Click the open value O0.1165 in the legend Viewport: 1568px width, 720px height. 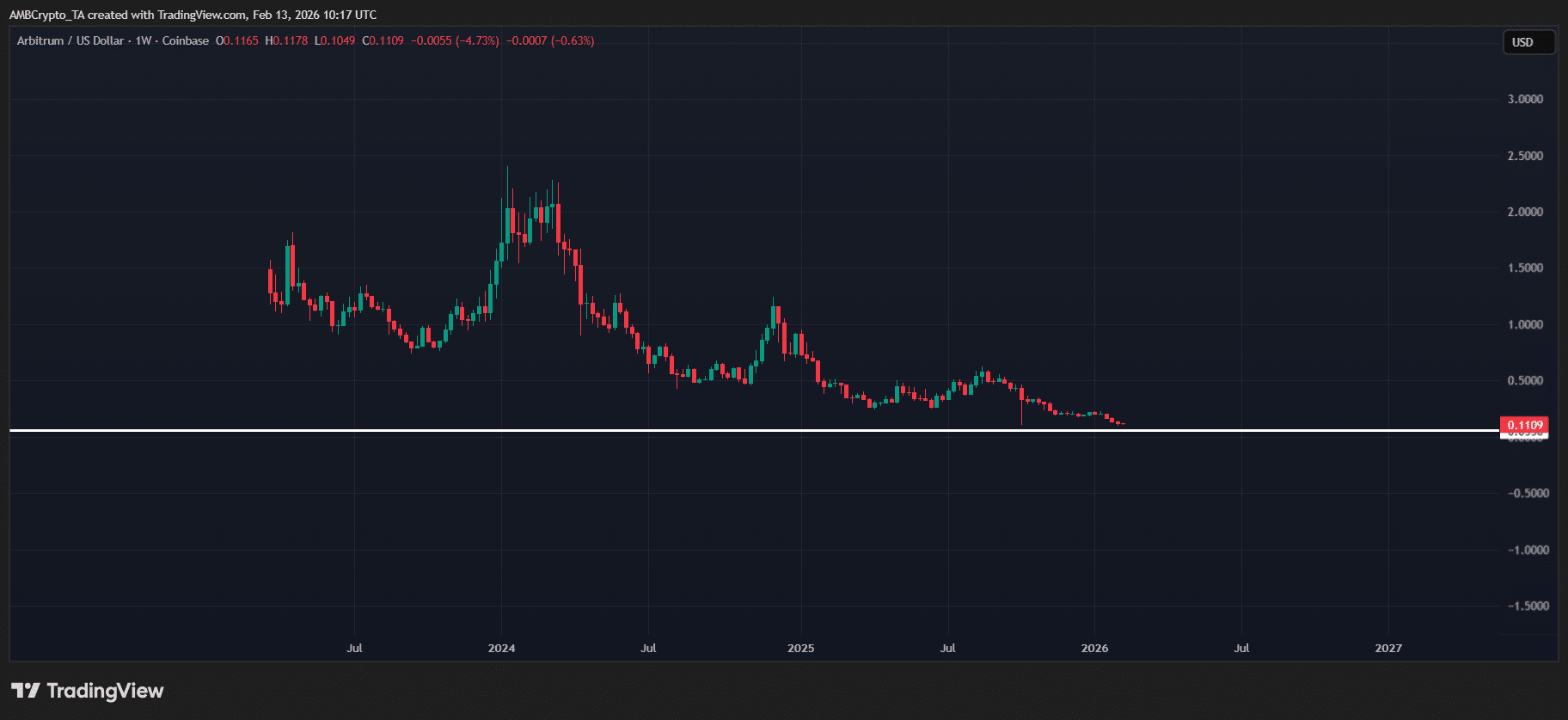236,40
